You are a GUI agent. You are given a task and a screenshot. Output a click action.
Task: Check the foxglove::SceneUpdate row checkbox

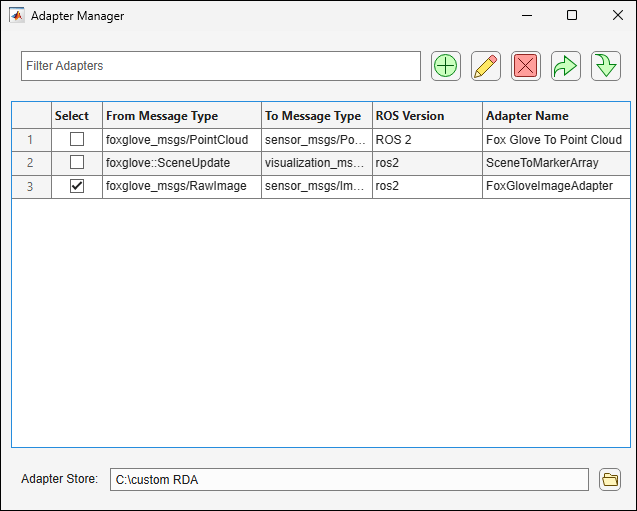(x=77, y=162)
